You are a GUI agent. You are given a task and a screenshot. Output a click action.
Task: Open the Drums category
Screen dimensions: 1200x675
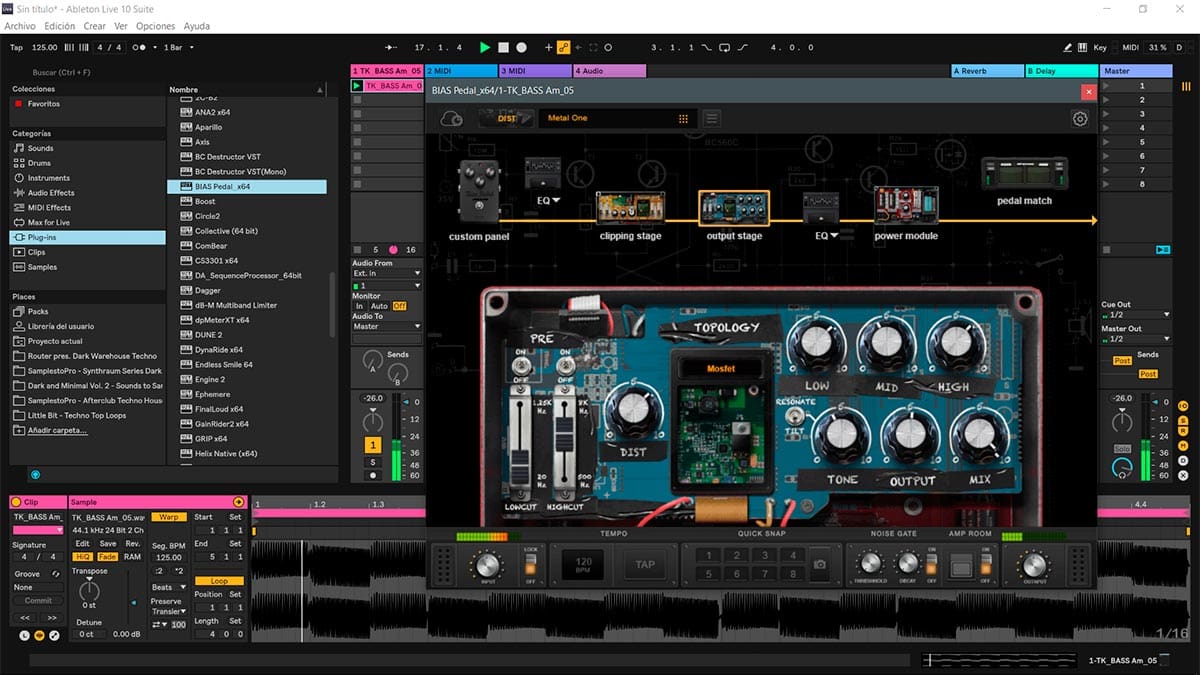[x=39, y=163]
